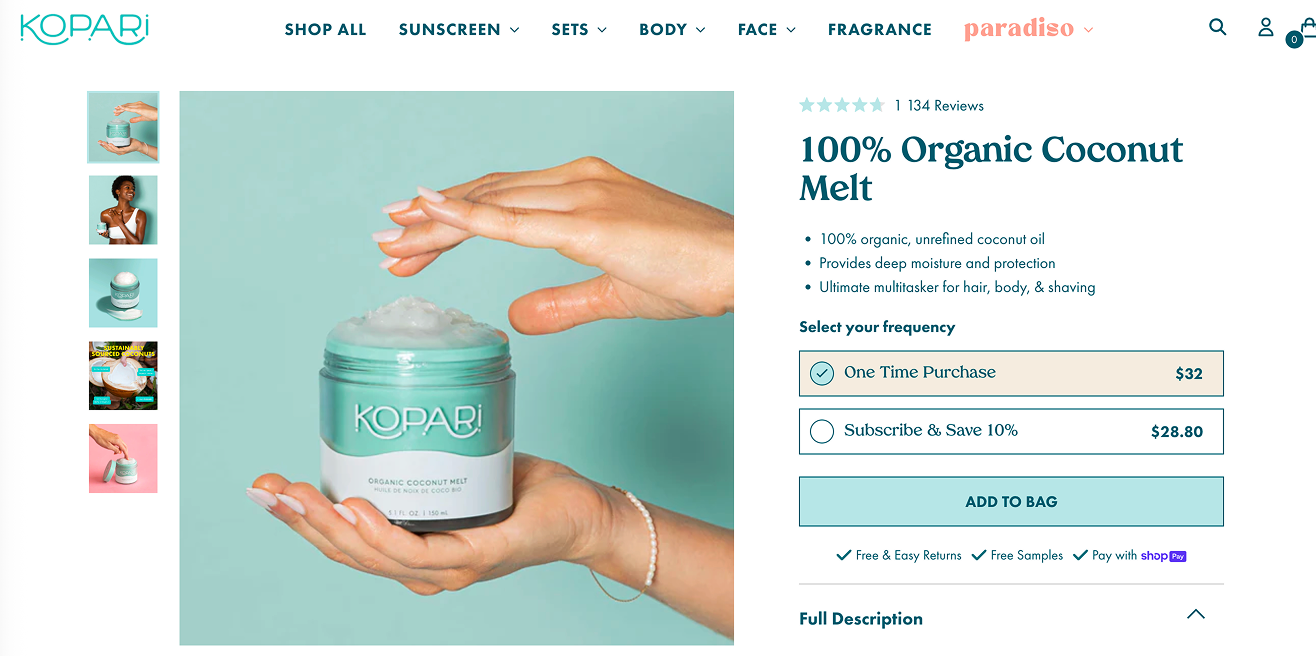Screen dimensions: 1316x656
Task: Go to Shop All
Action: (x=325, y=29)
